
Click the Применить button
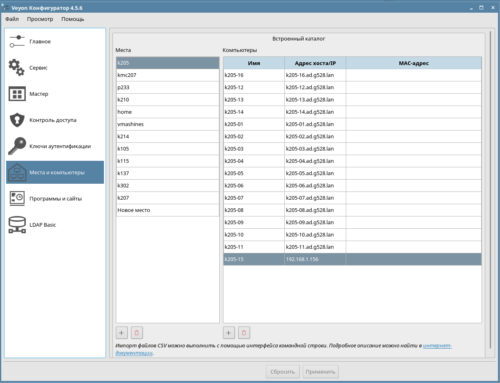[320, 372]
